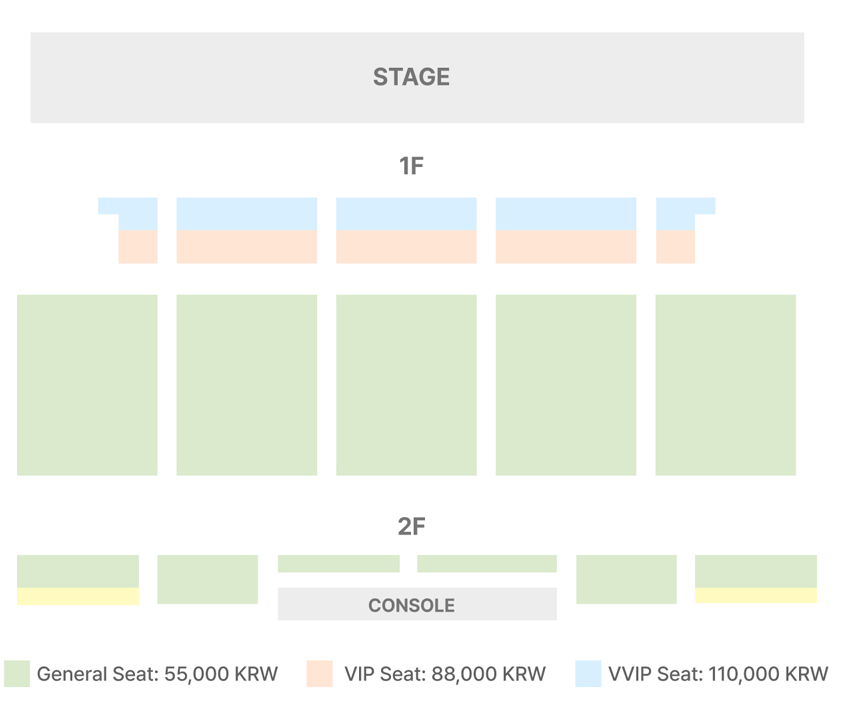This screenshot has height=705, width=848.
Task: Select the second-from-right VIP peach block
Action: [x=565, y=247]
